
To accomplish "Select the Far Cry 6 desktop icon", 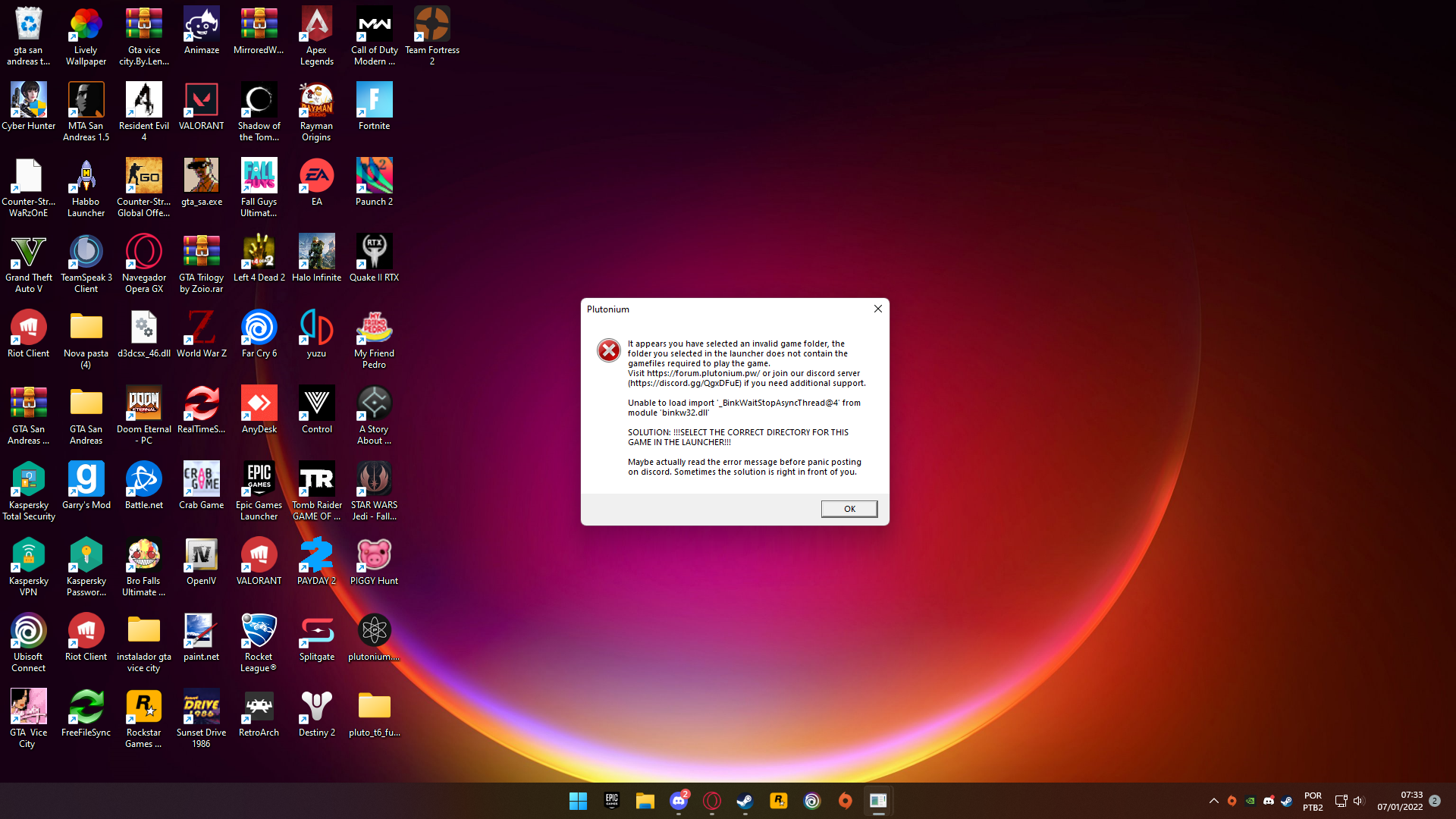I will 259,334.
